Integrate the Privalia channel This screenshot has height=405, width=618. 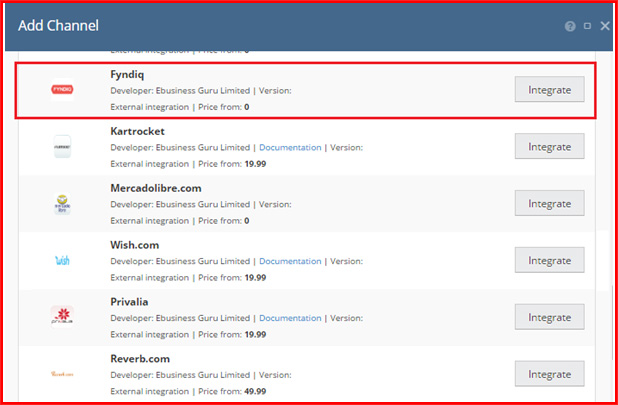pos(549,317)
